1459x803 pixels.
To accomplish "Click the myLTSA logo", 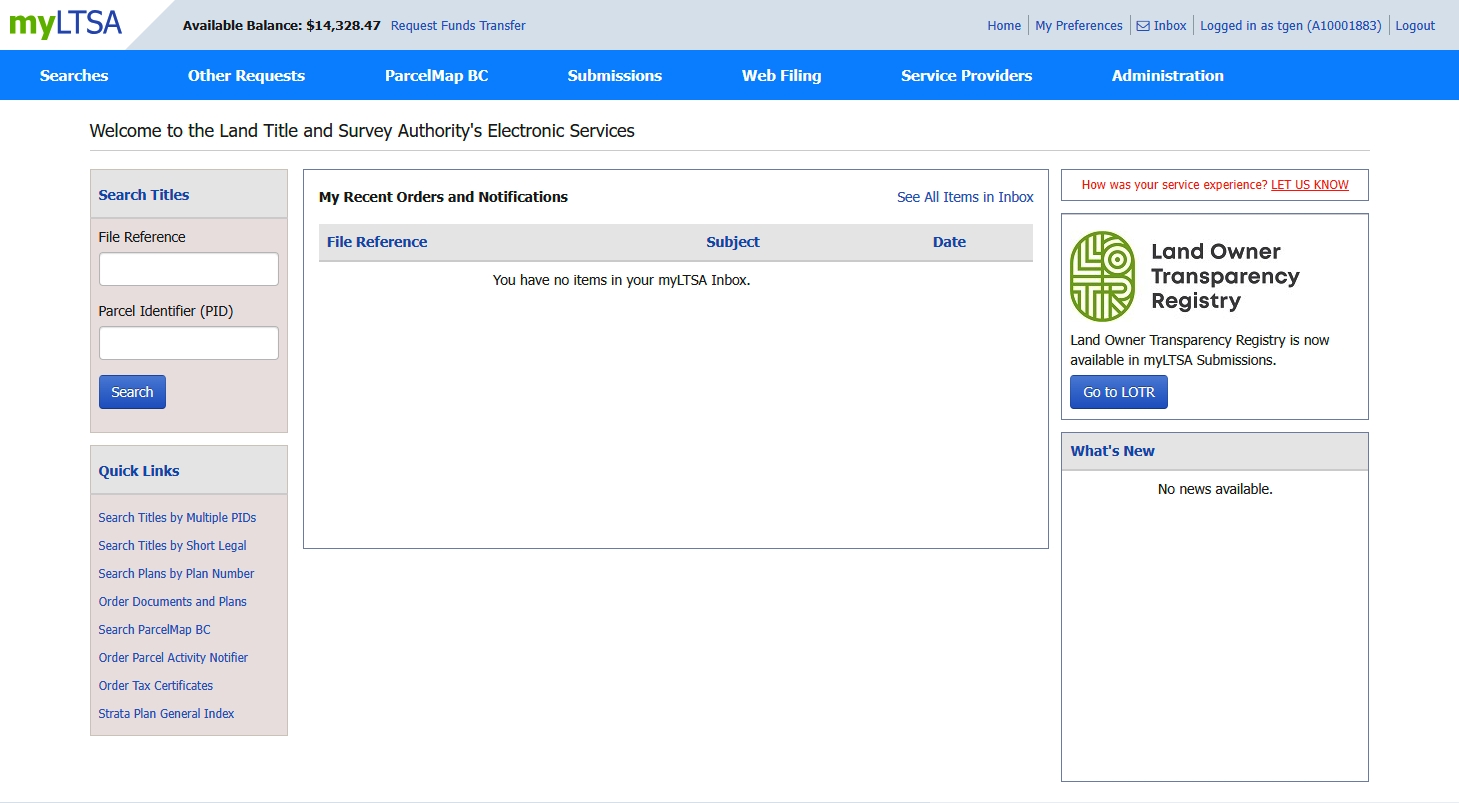I will point(66,24).
